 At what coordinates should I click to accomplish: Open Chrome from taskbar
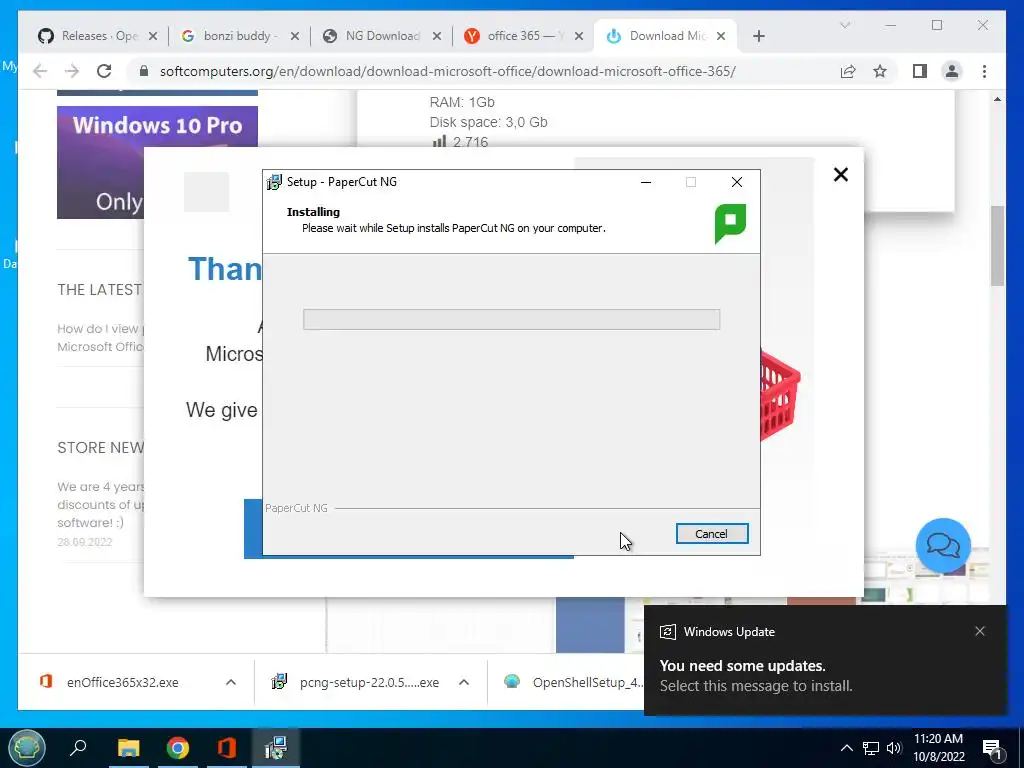178,747
